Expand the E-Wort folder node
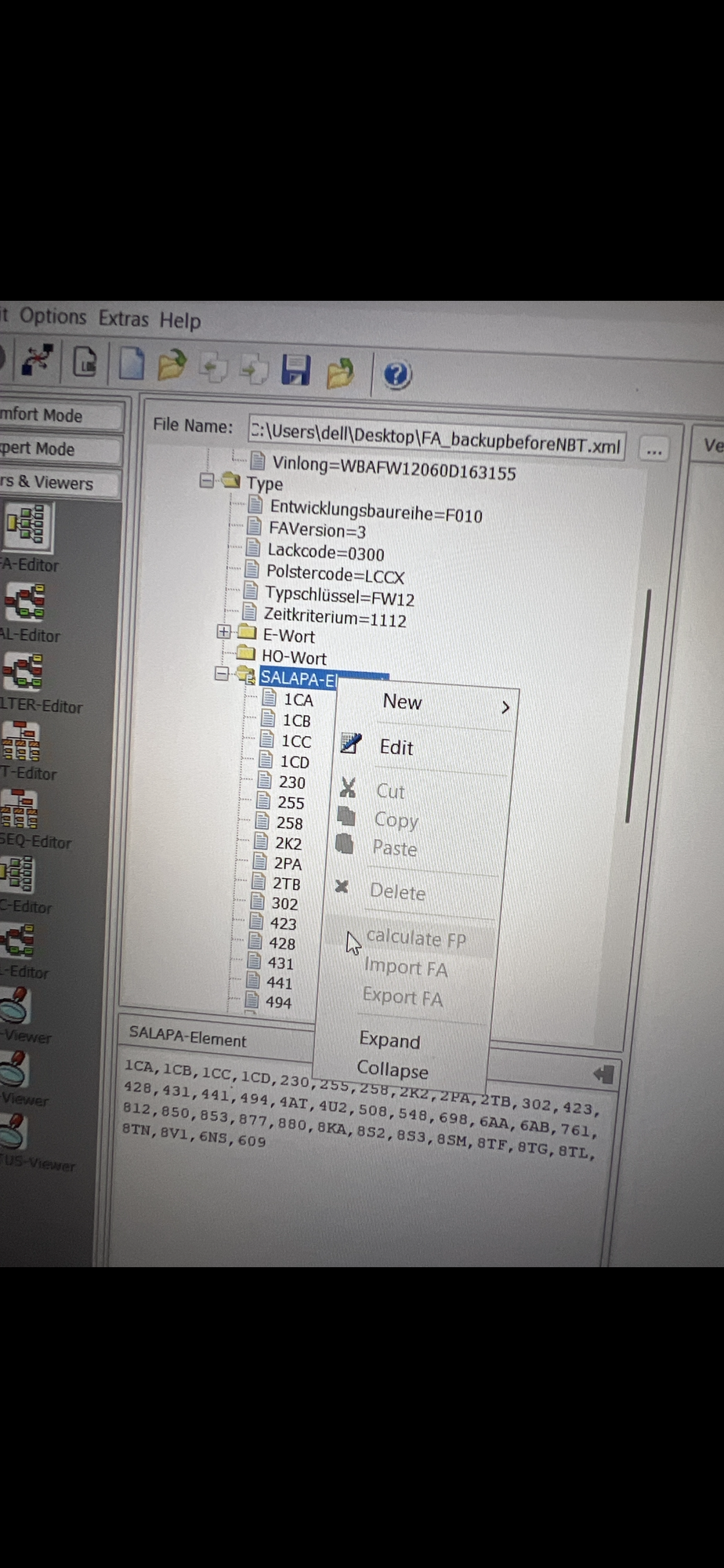This screenshot has height=1568, width=724. click(224, 631)
